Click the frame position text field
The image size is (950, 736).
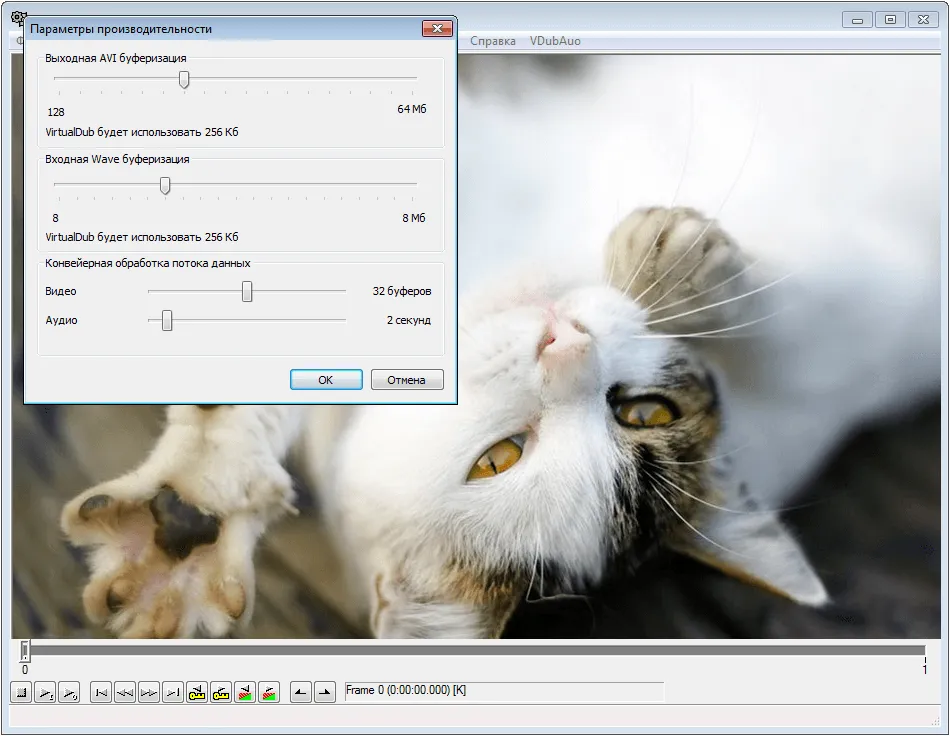coord(504,691)
